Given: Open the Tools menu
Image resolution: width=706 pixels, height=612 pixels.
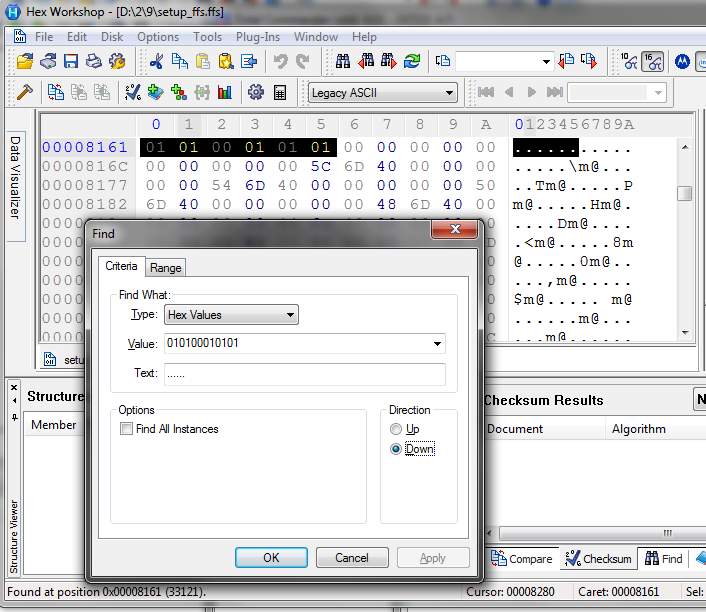Looking at the screenshot, I should pos(208,36).
